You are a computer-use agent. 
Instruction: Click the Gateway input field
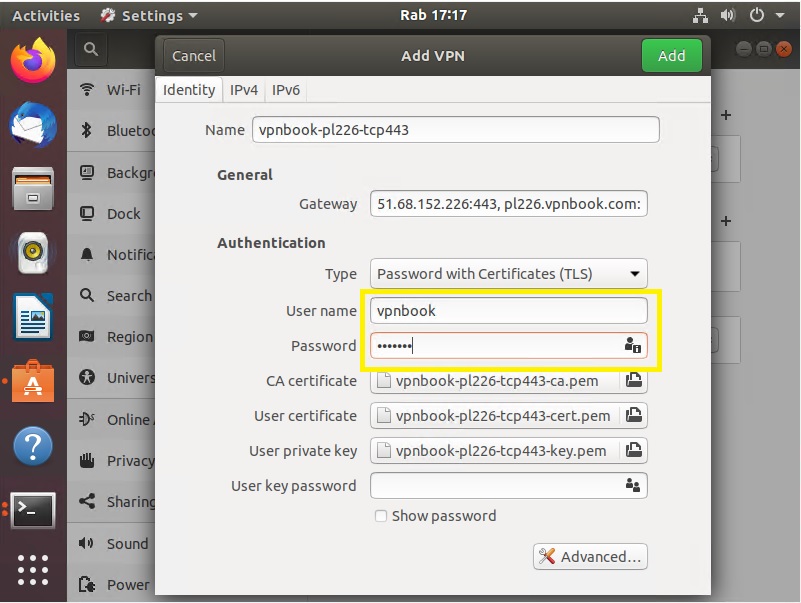click(508, 204)
